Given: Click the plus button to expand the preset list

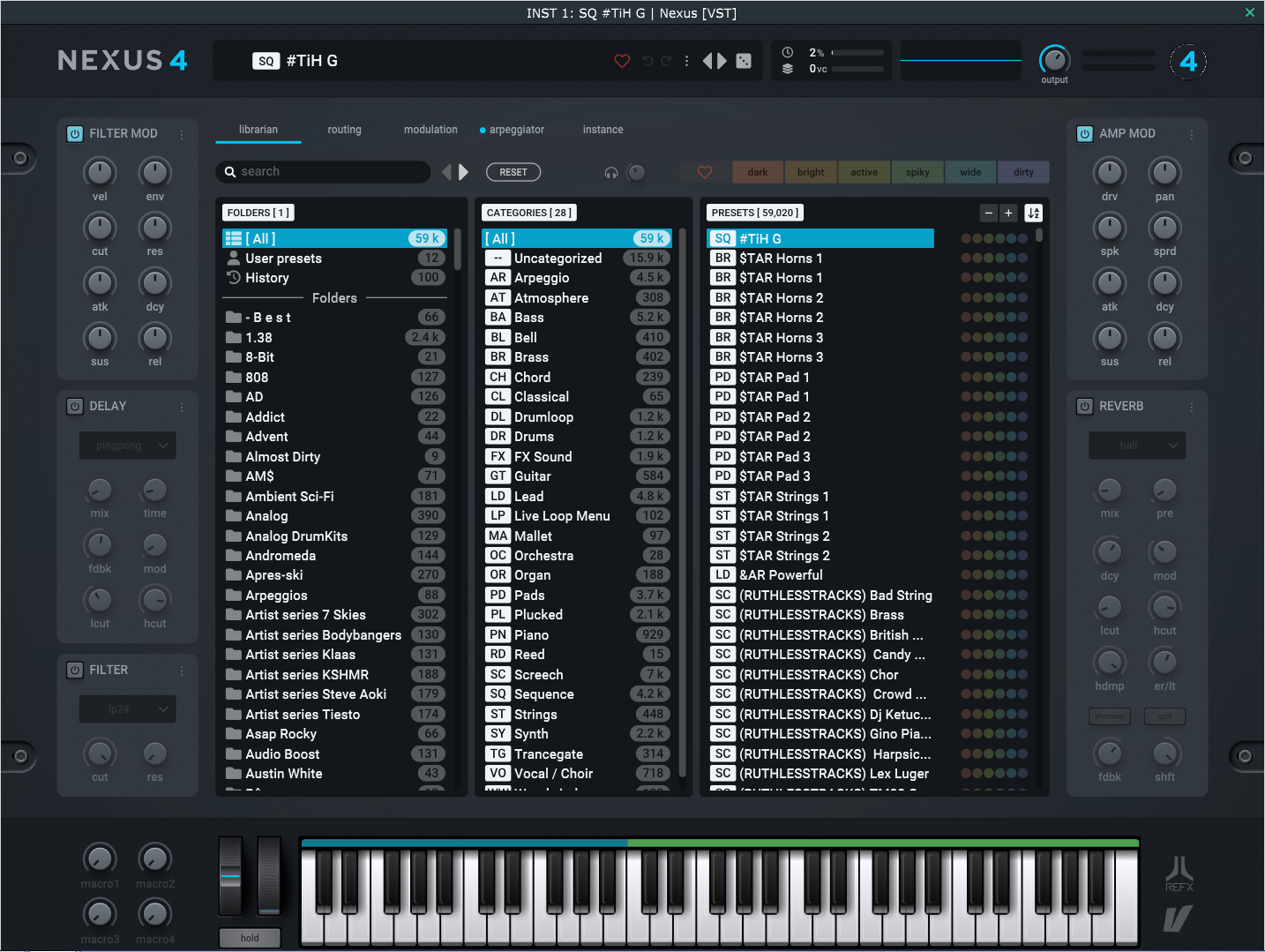Looking at the screenshot, I should 1008,213.
